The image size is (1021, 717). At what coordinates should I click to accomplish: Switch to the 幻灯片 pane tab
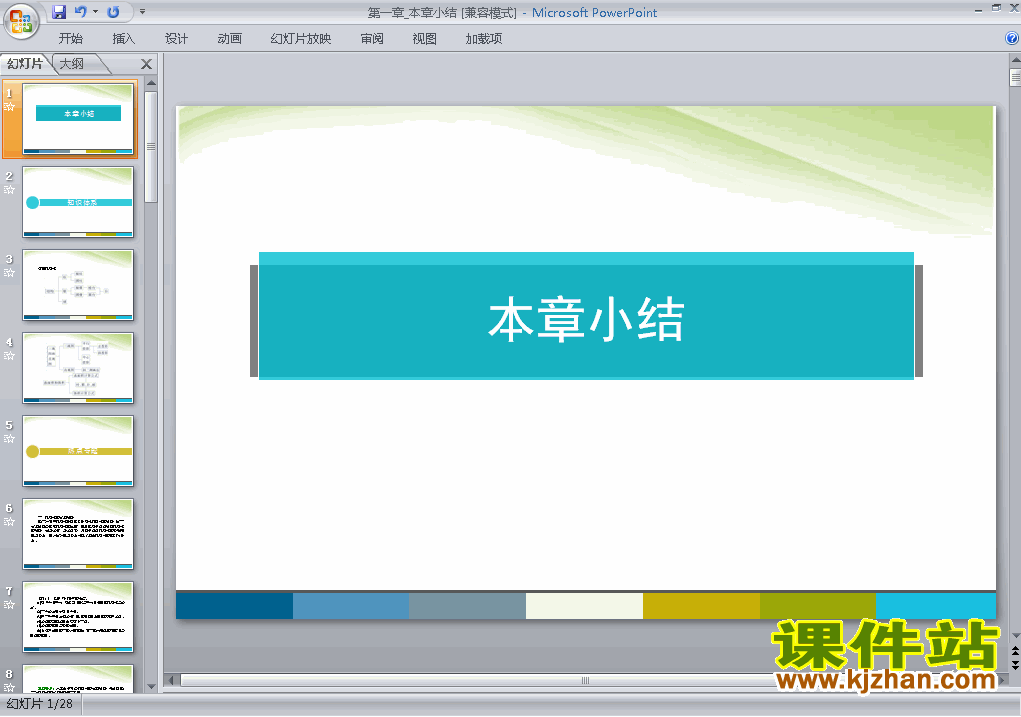click(x=25, y=64)
